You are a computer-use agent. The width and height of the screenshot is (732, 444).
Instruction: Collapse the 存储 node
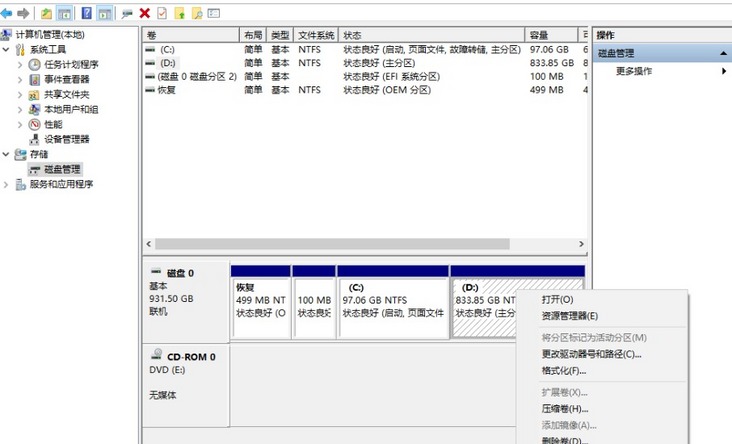click(6, 154)
